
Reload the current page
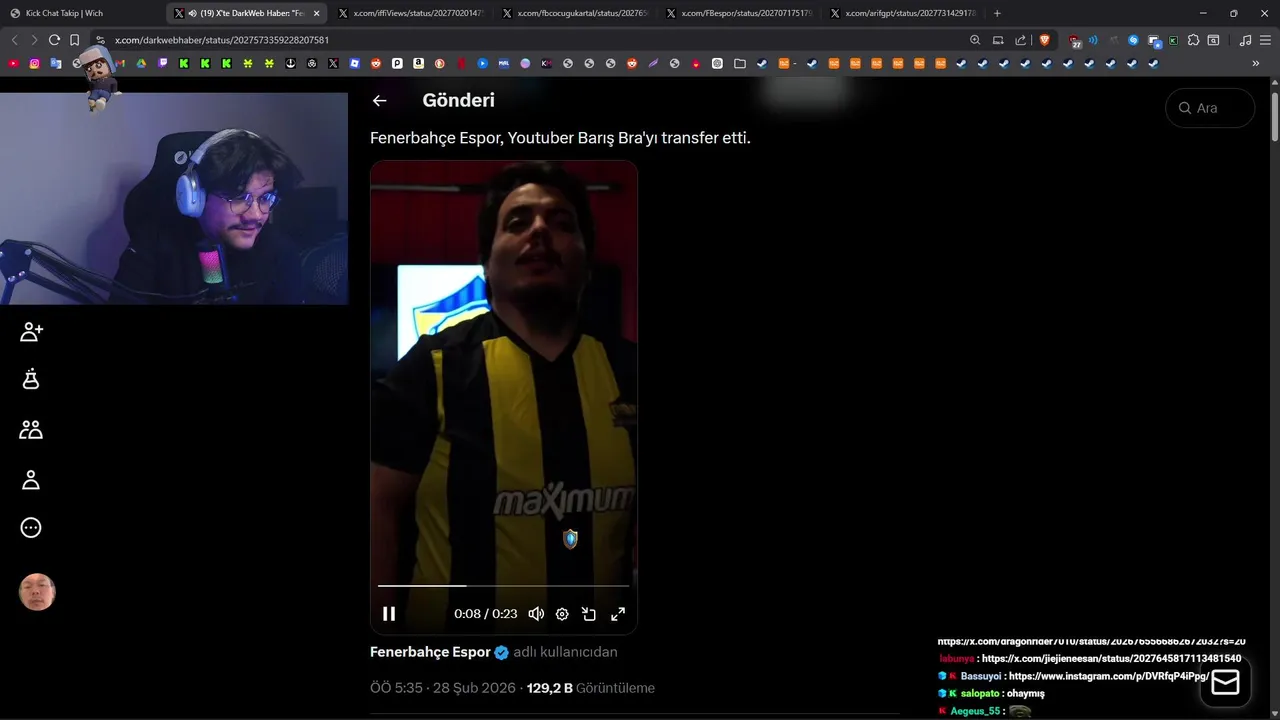[54, 40]
